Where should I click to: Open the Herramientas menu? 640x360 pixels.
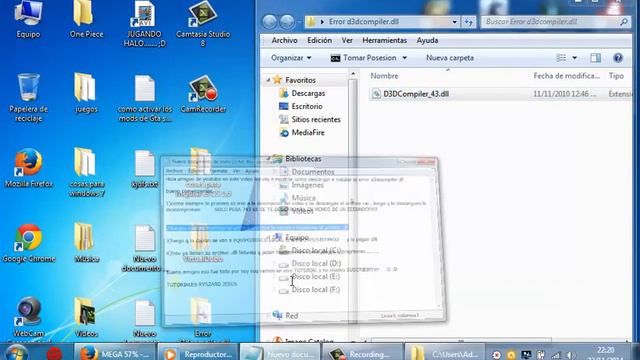(x=384, y=40)
